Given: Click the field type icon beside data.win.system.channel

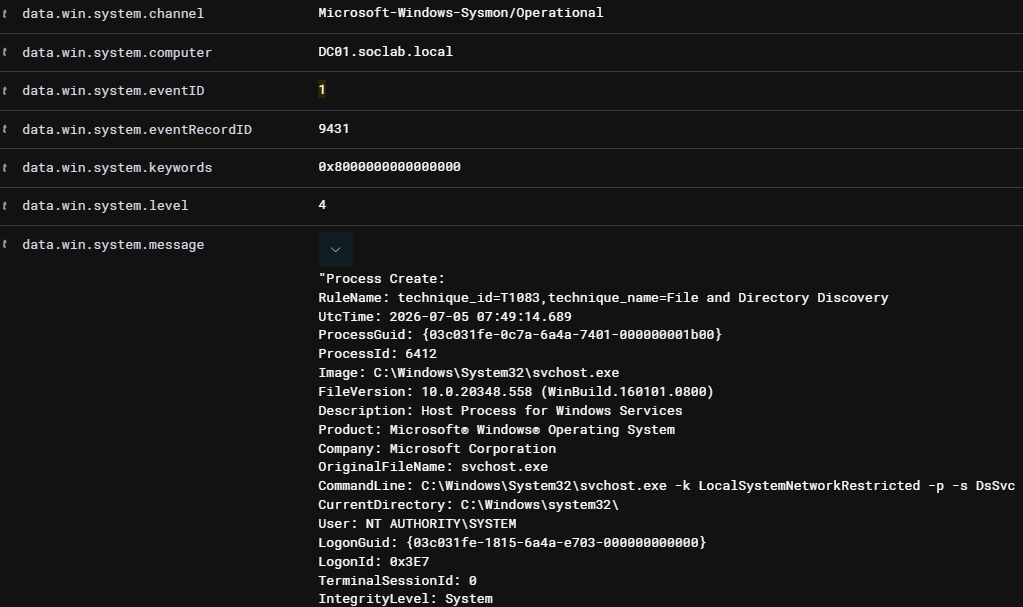Looking at the screenshot, I should point(5,14).
